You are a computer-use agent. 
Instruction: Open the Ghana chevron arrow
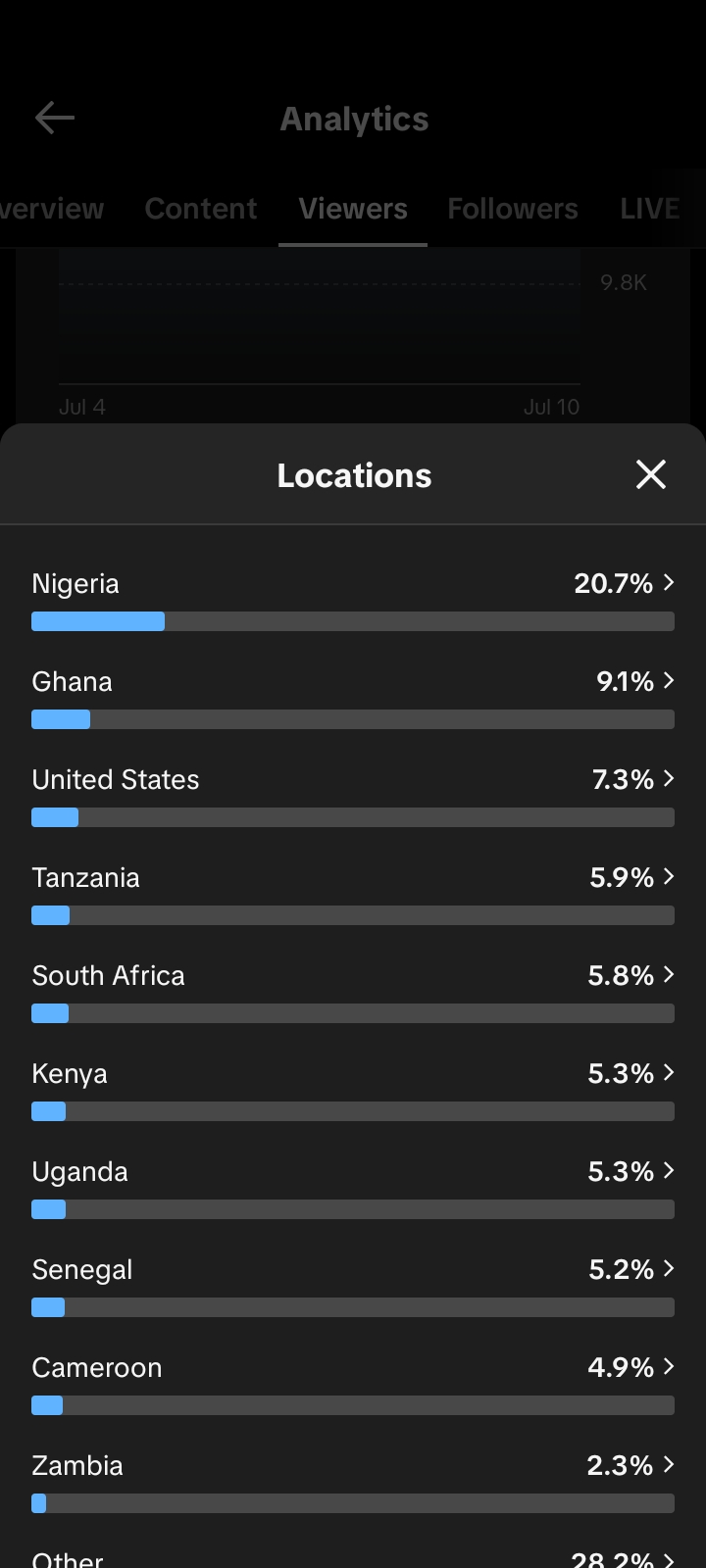tap(669, 680)
